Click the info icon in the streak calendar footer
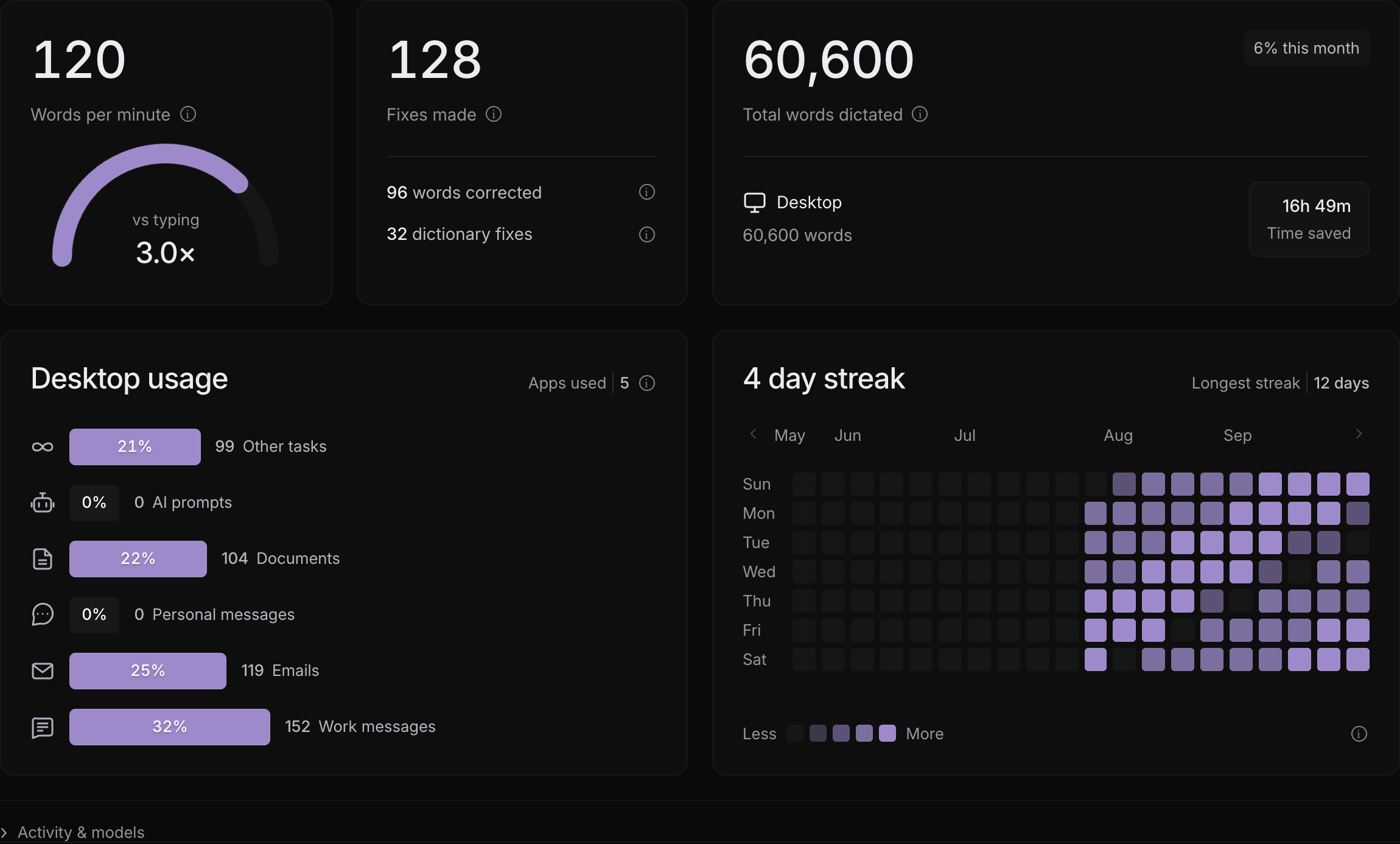This screenshot has width=1400, height=844. pyautogui.click(x=1359, y=734)
